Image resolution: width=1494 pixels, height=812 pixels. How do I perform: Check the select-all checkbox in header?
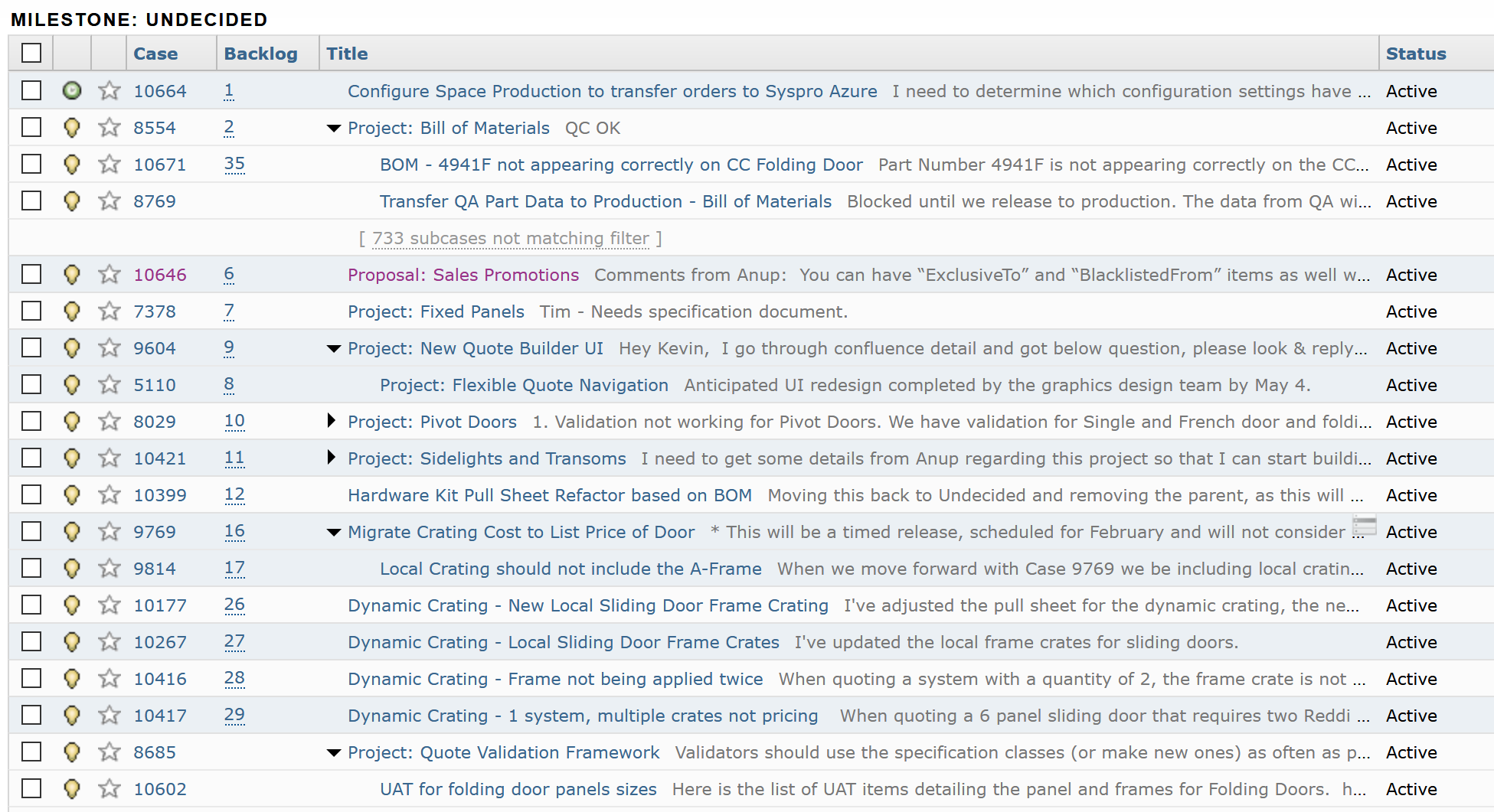pyautogui.click(x=31, y=53)
